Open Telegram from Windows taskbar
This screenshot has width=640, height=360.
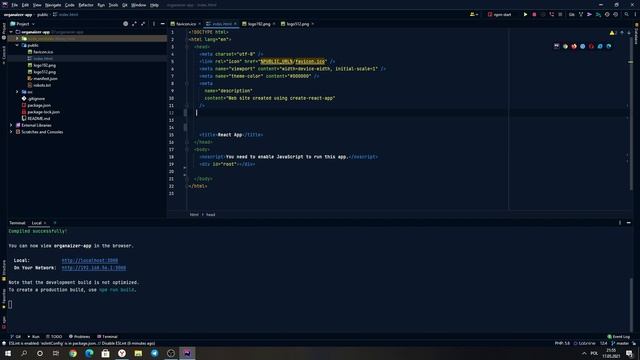[154, 353]
